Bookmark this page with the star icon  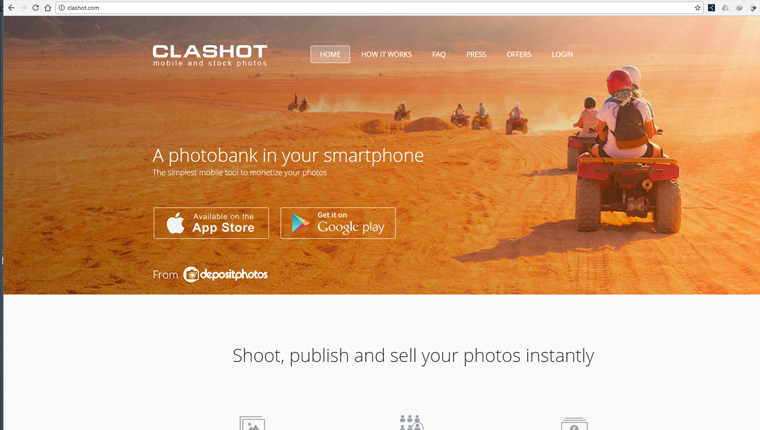[697, 8]
